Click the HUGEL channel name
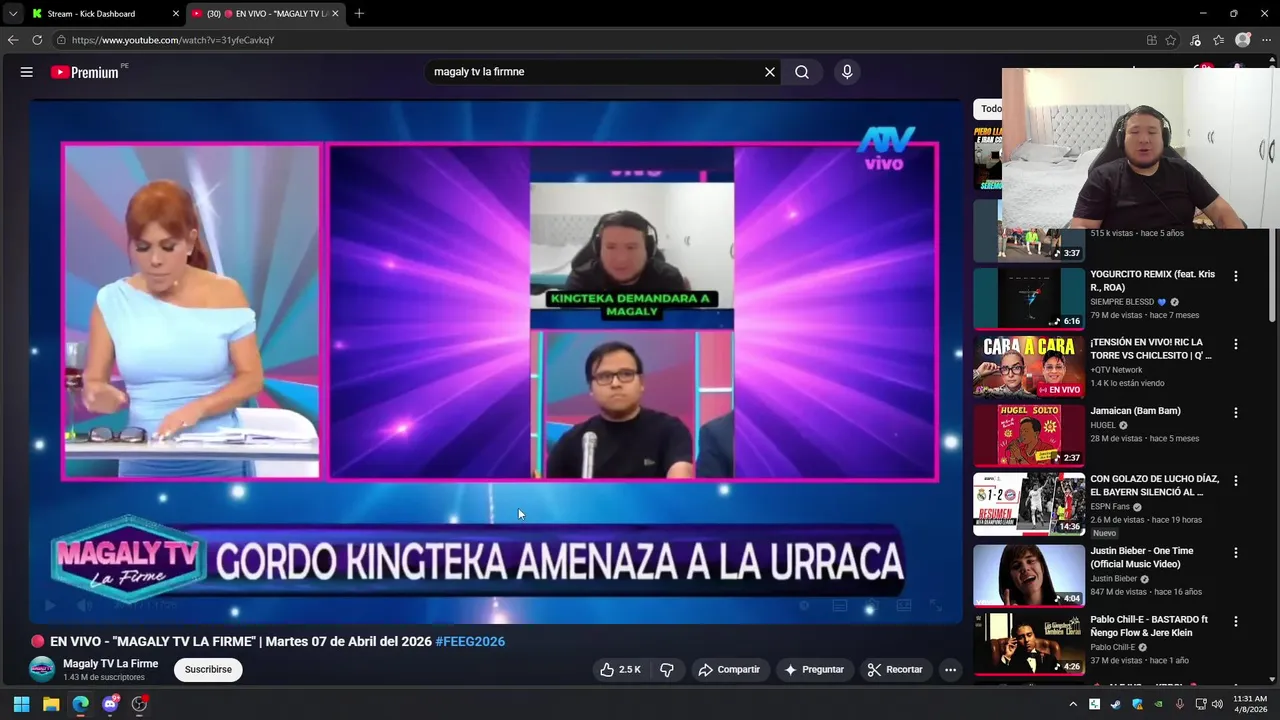The width and height of the screenshot is (1280, 720). point(1103,425)
